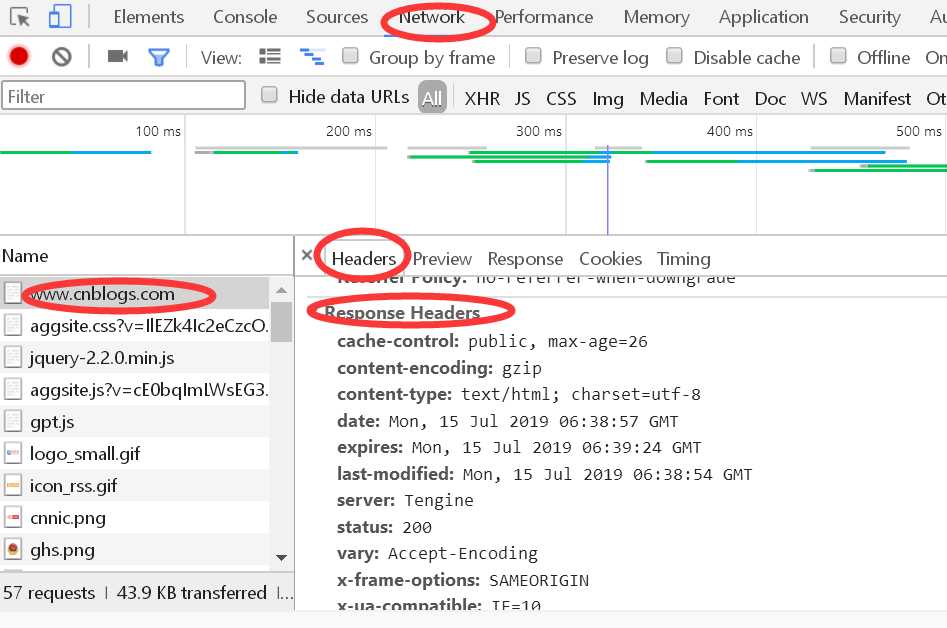Viewport: 947px width, 628px height.
Task: Toggle the Offline checkbox
Action: 838,56
